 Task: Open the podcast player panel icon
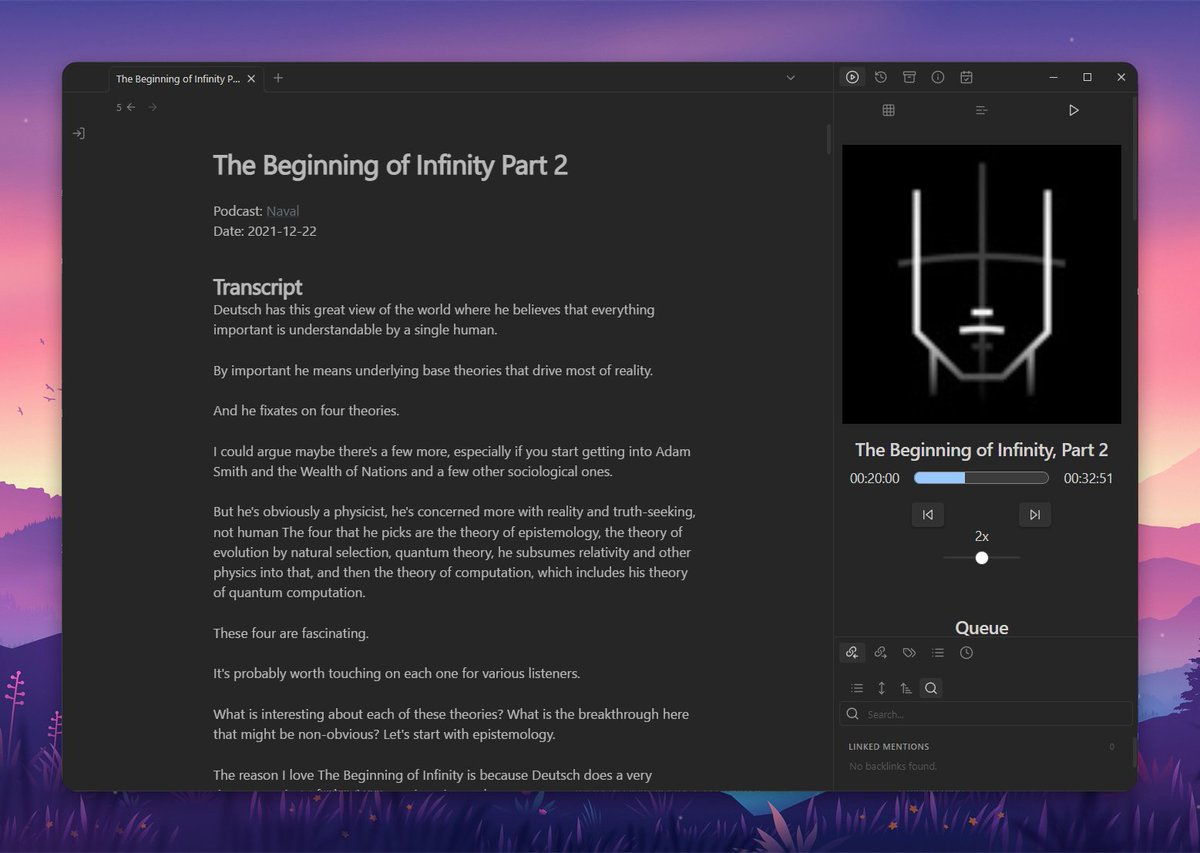(852, 77)
